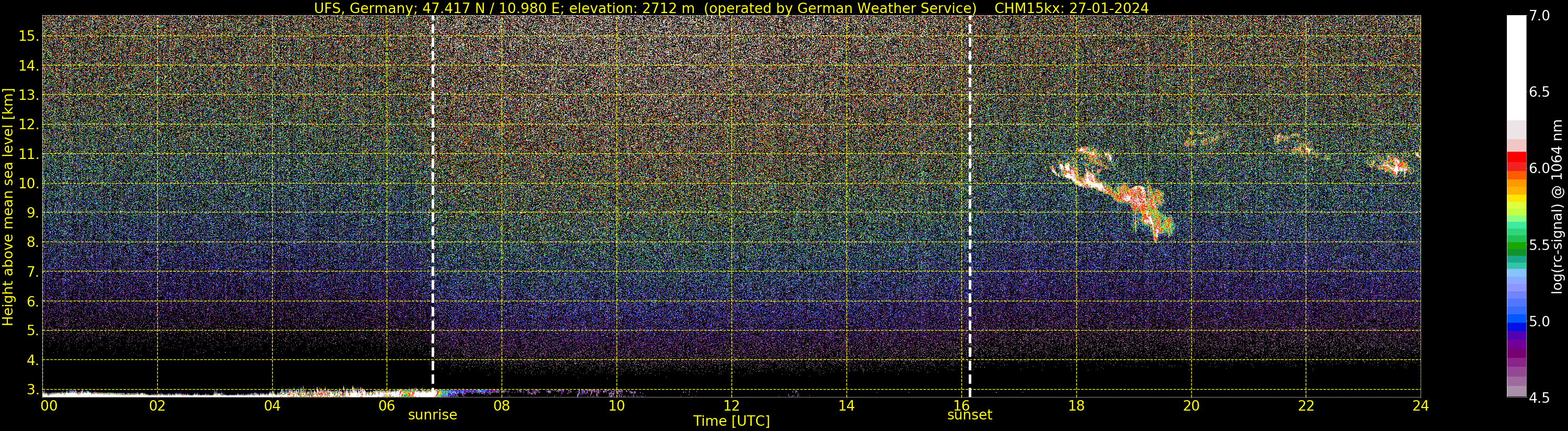This screenshot has width=1568, height=431.
Task: Click the height tick label '8.'
Action: point(32,242)
